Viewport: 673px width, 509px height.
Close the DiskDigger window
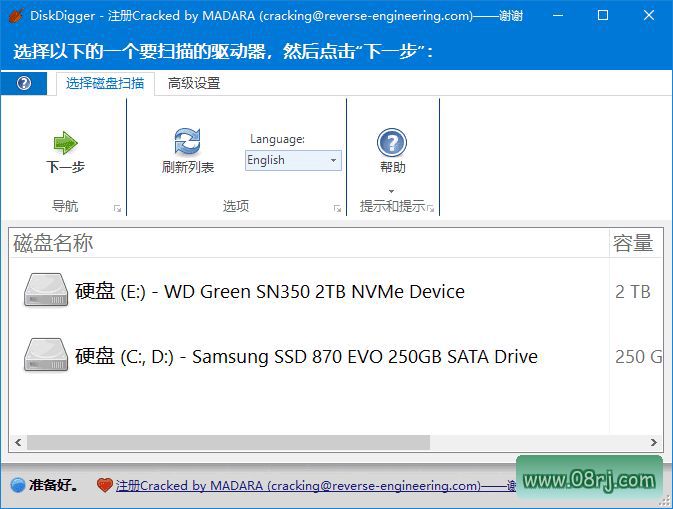(649, 15)
